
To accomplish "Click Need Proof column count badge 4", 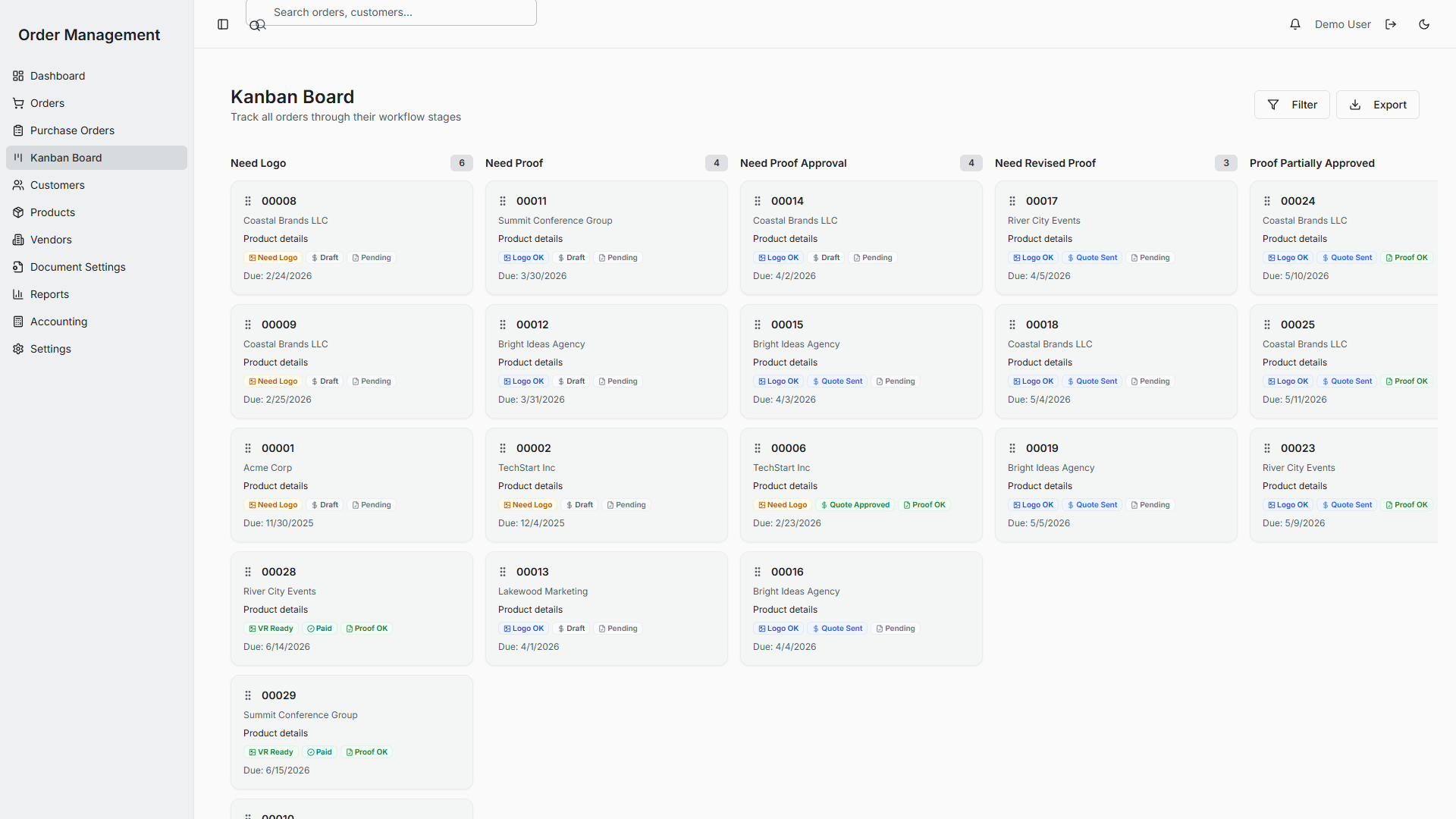I will click(x=717, y=163).
